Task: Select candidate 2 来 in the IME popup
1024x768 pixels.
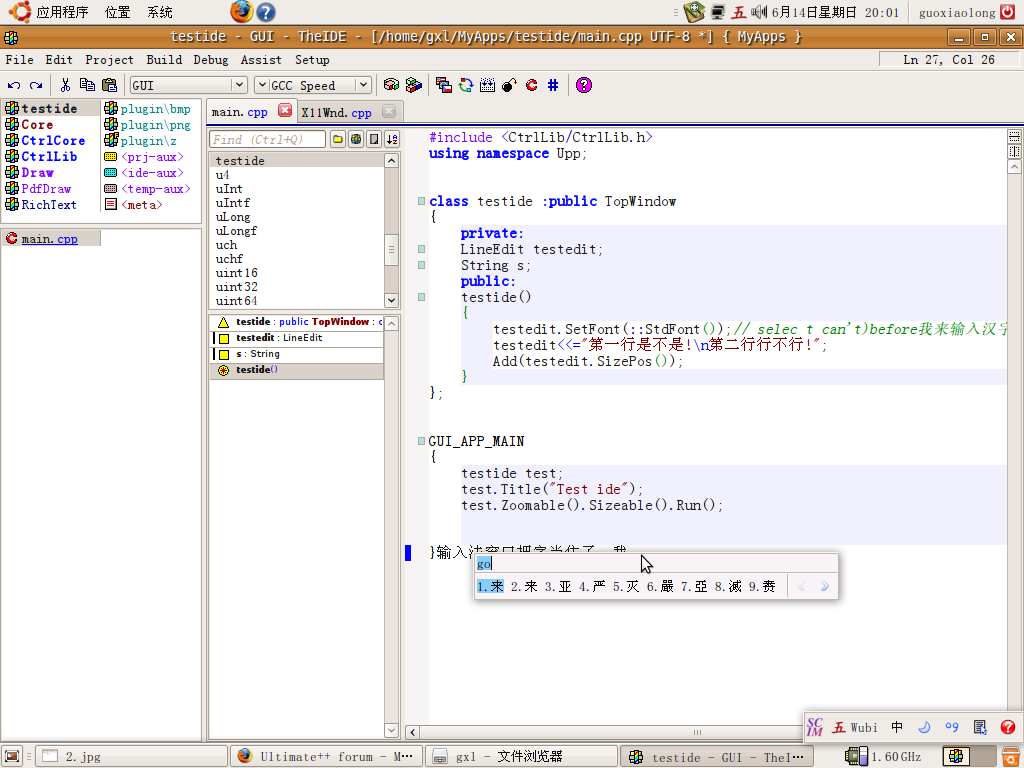Action: [x=524, y=587]
